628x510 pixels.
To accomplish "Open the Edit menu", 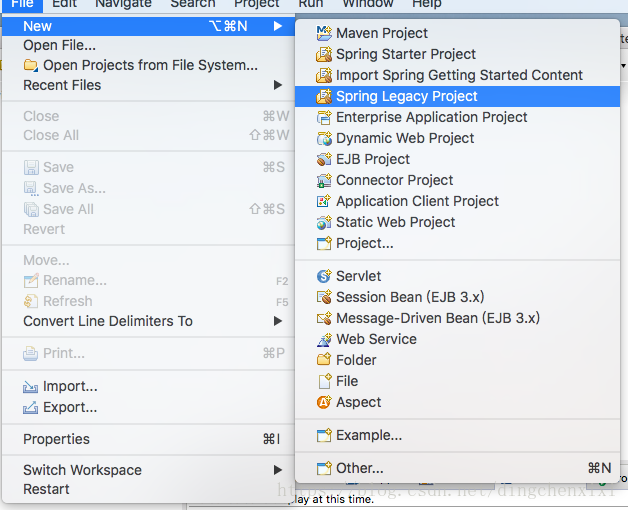I will click(x=64, y=4).
